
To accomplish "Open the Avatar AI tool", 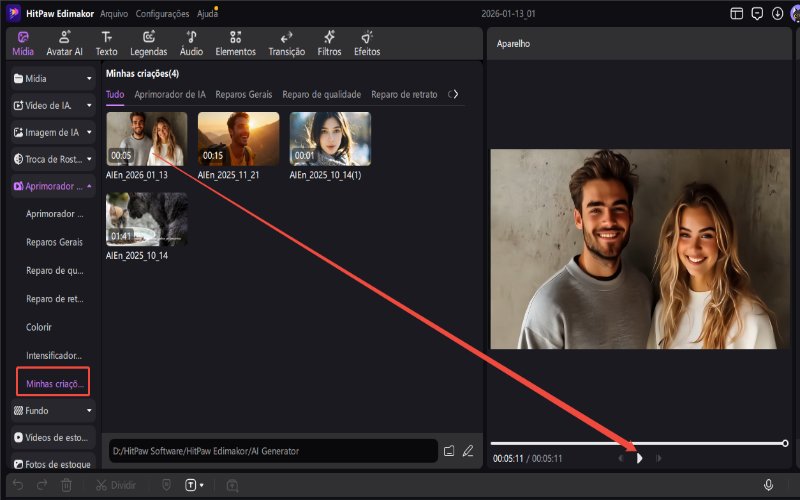I will point(65,42).
